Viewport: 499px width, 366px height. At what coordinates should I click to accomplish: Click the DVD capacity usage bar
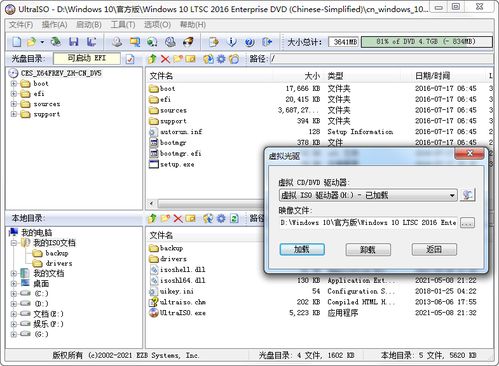point(426,42)
